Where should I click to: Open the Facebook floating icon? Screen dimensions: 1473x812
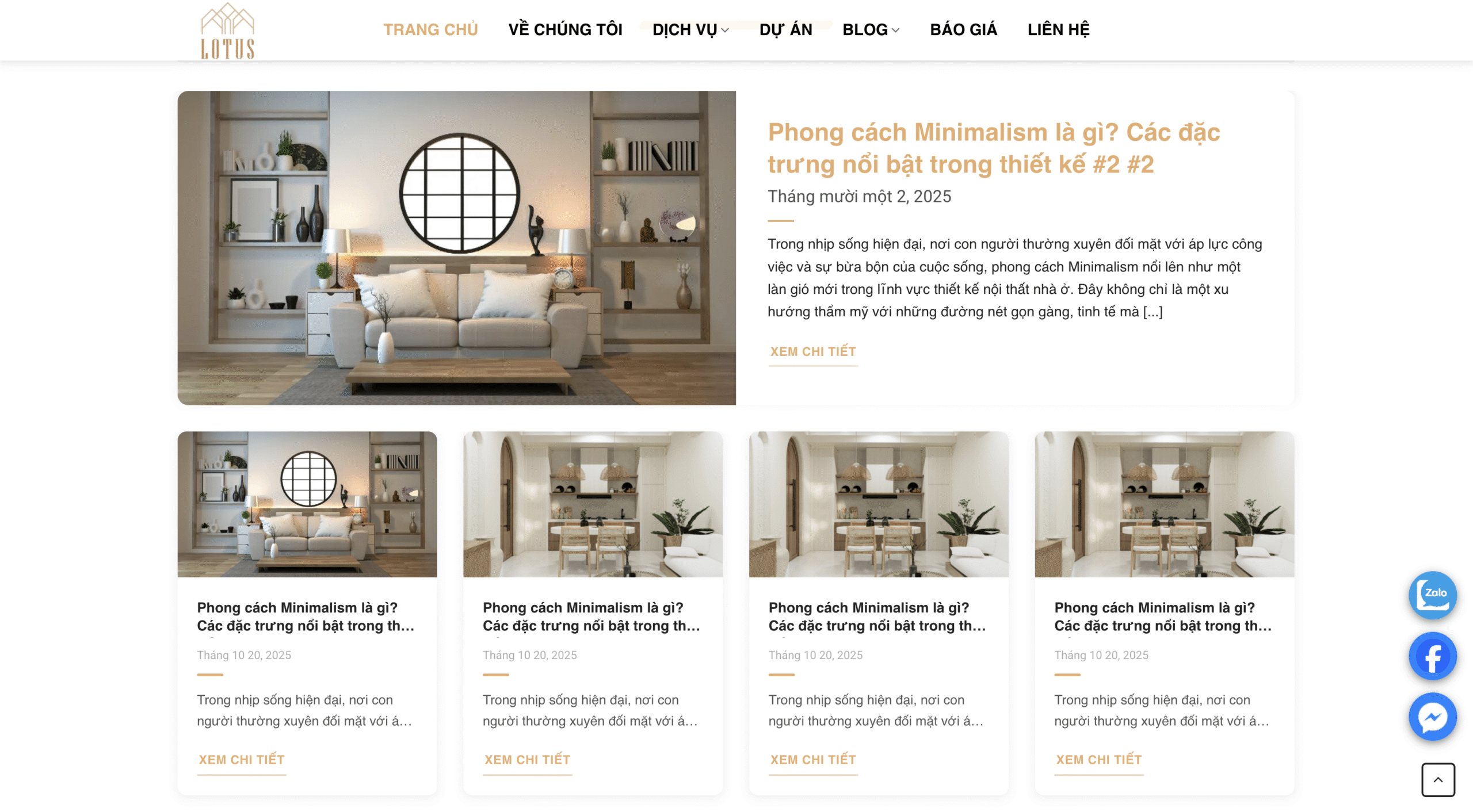(x=1432, y=656)
